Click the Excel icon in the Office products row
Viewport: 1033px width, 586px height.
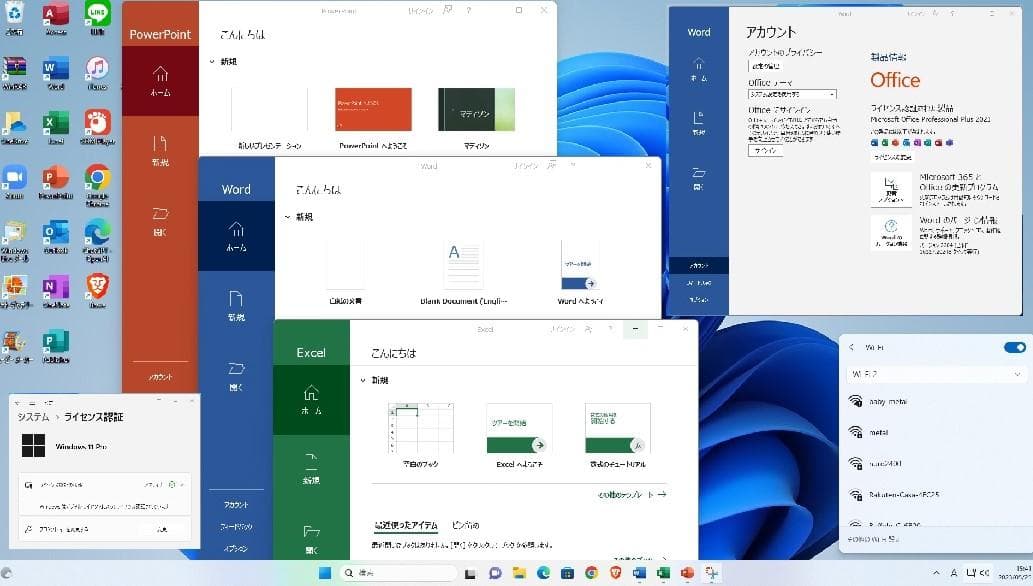click(884, 141)
